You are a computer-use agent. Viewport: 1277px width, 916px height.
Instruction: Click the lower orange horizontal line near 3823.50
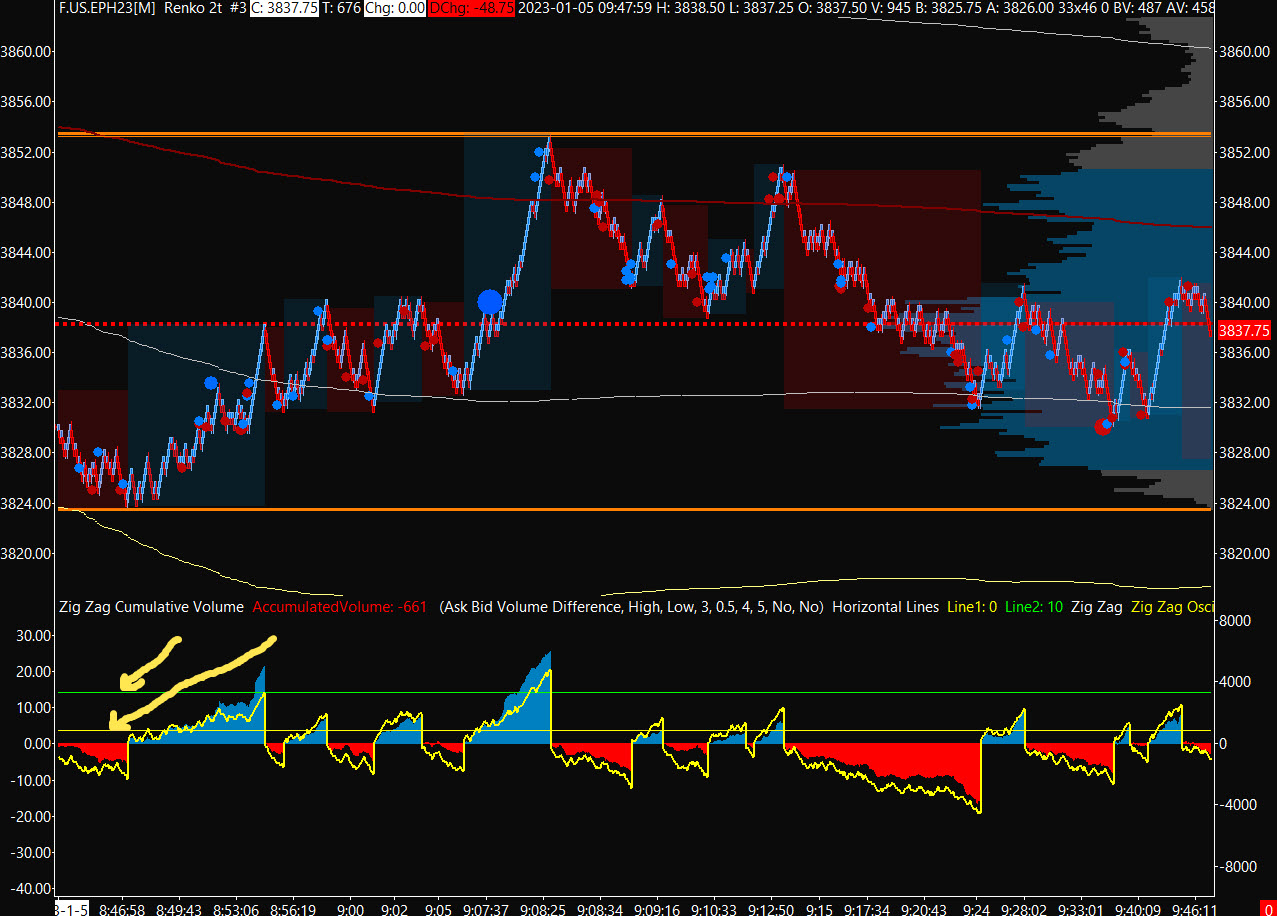pyautogui.click(x=634, y=509)
